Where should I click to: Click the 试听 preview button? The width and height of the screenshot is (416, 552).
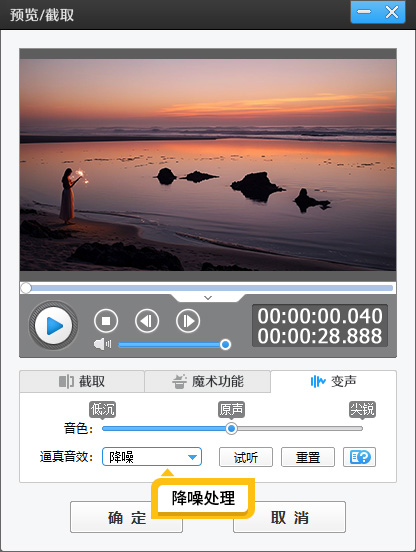point(246,457)
